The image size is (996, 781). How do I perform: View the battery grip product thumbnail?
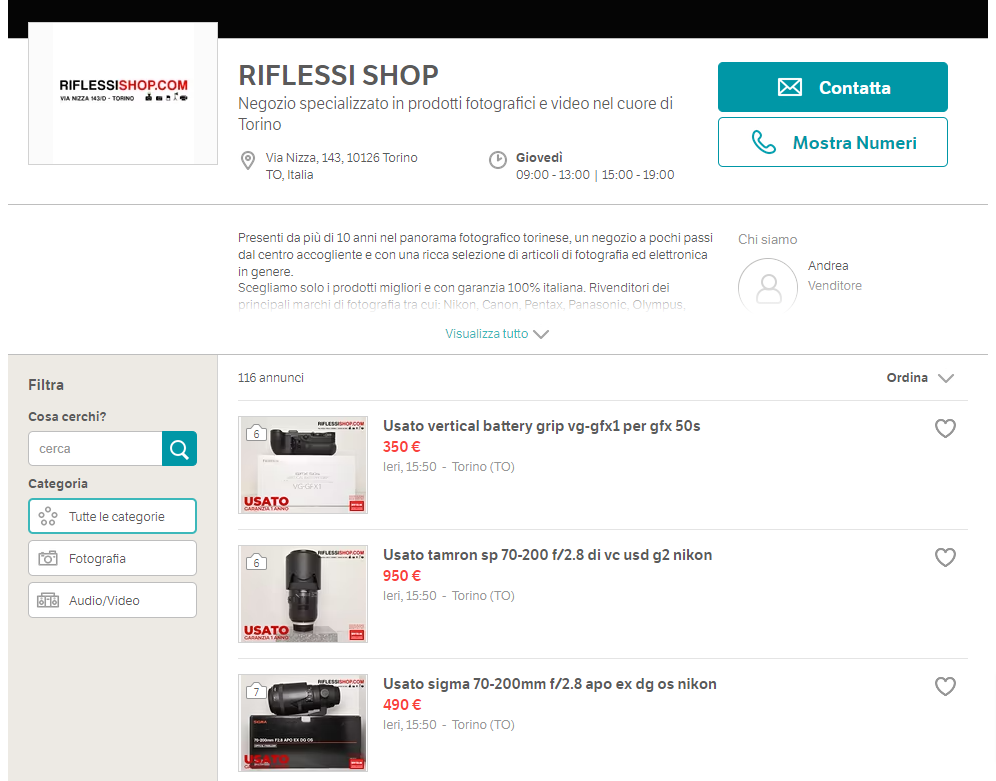pos(303,465)
